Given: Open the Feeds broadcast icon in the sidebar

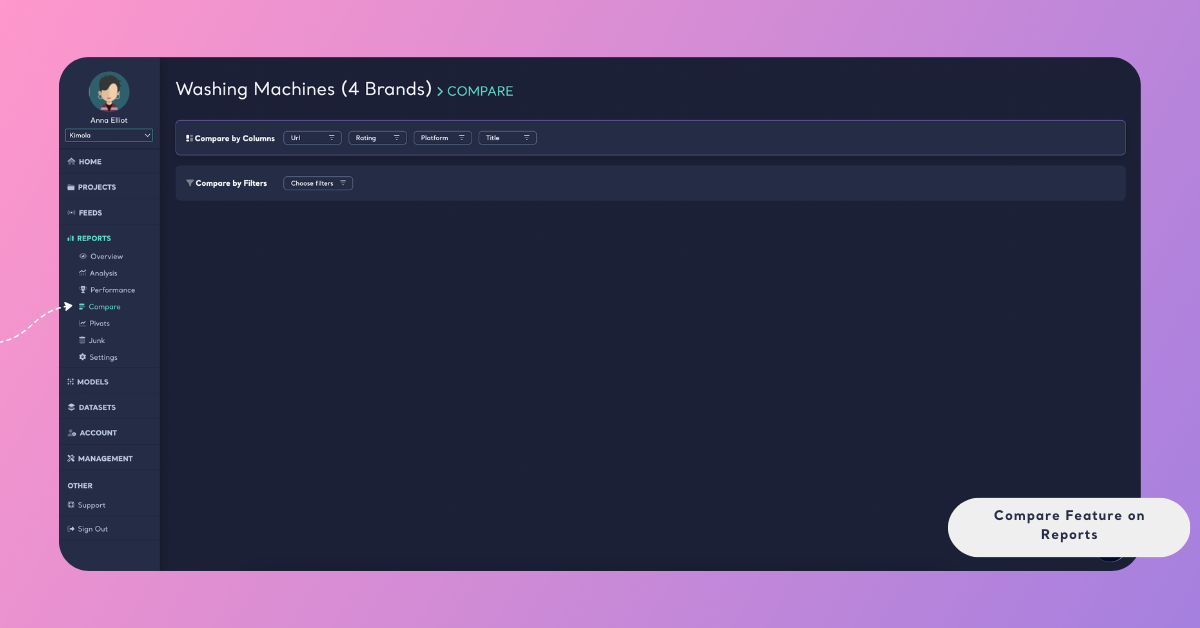Looking at the screenshot, I should click(x=71, y=213).
